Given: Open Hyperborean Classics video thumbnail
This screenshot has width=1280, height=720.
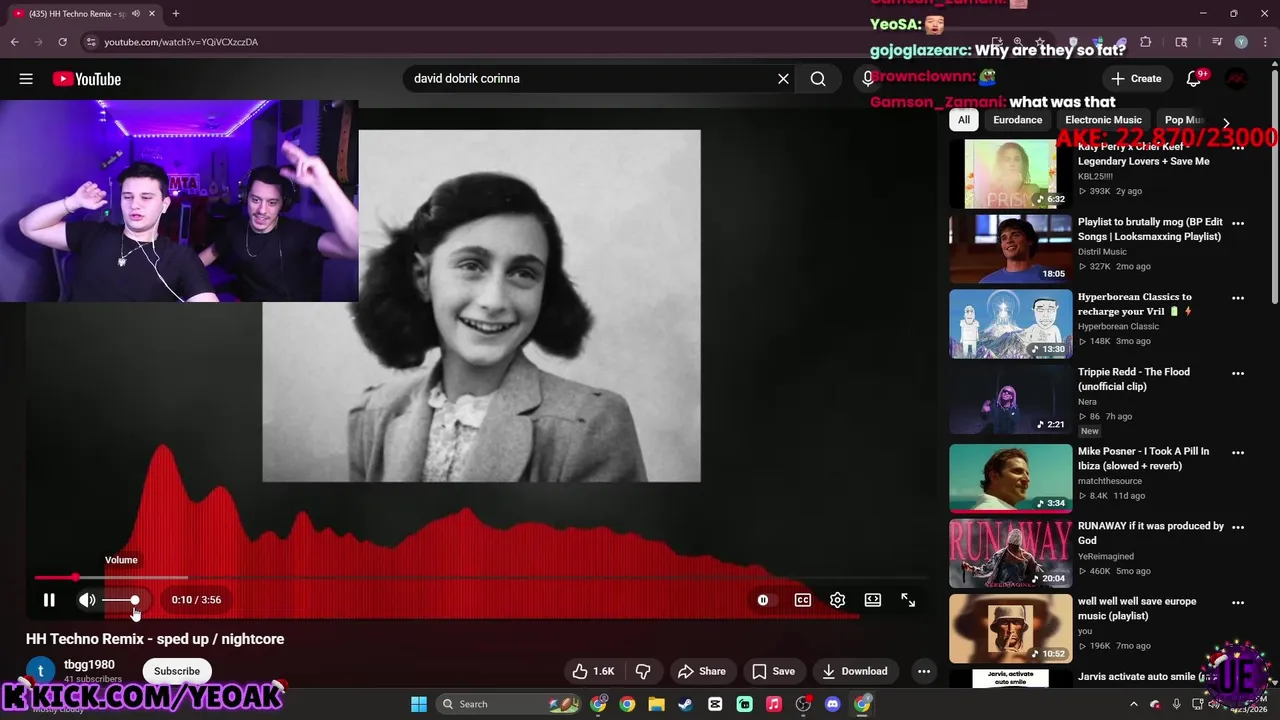Looking at the screenshot, I should (1010, 324).
